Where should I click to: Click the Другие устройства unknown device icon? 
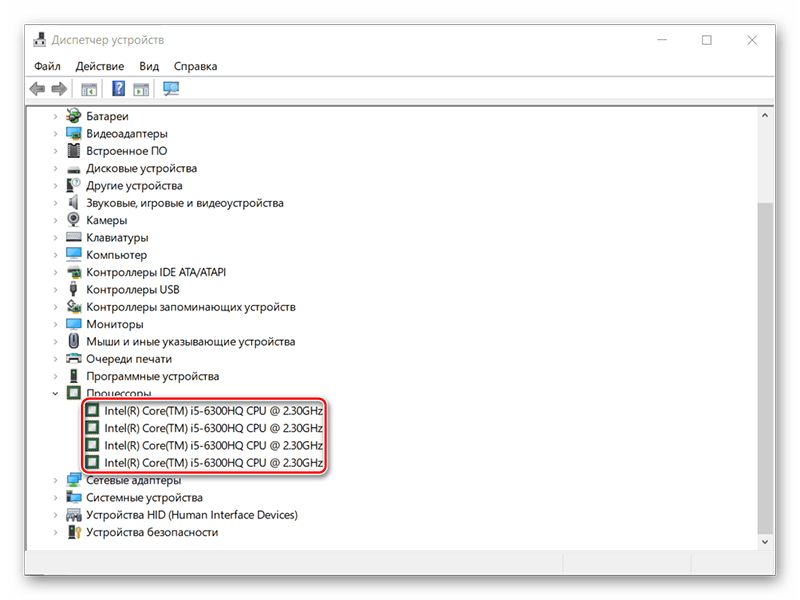coord(73,185)
